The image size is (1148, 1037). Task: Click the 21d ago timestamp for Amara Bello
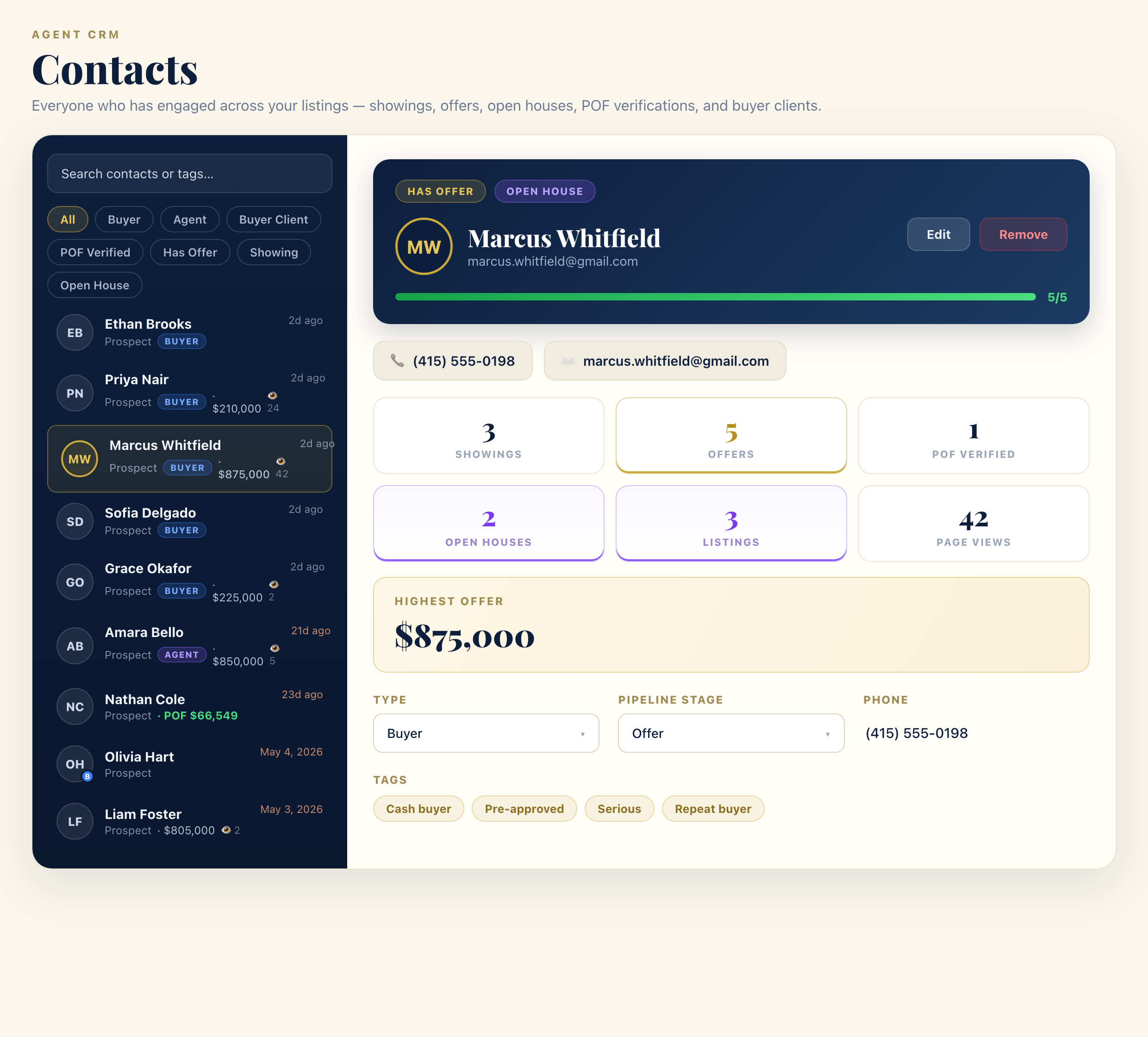click(x=310, y=631)
